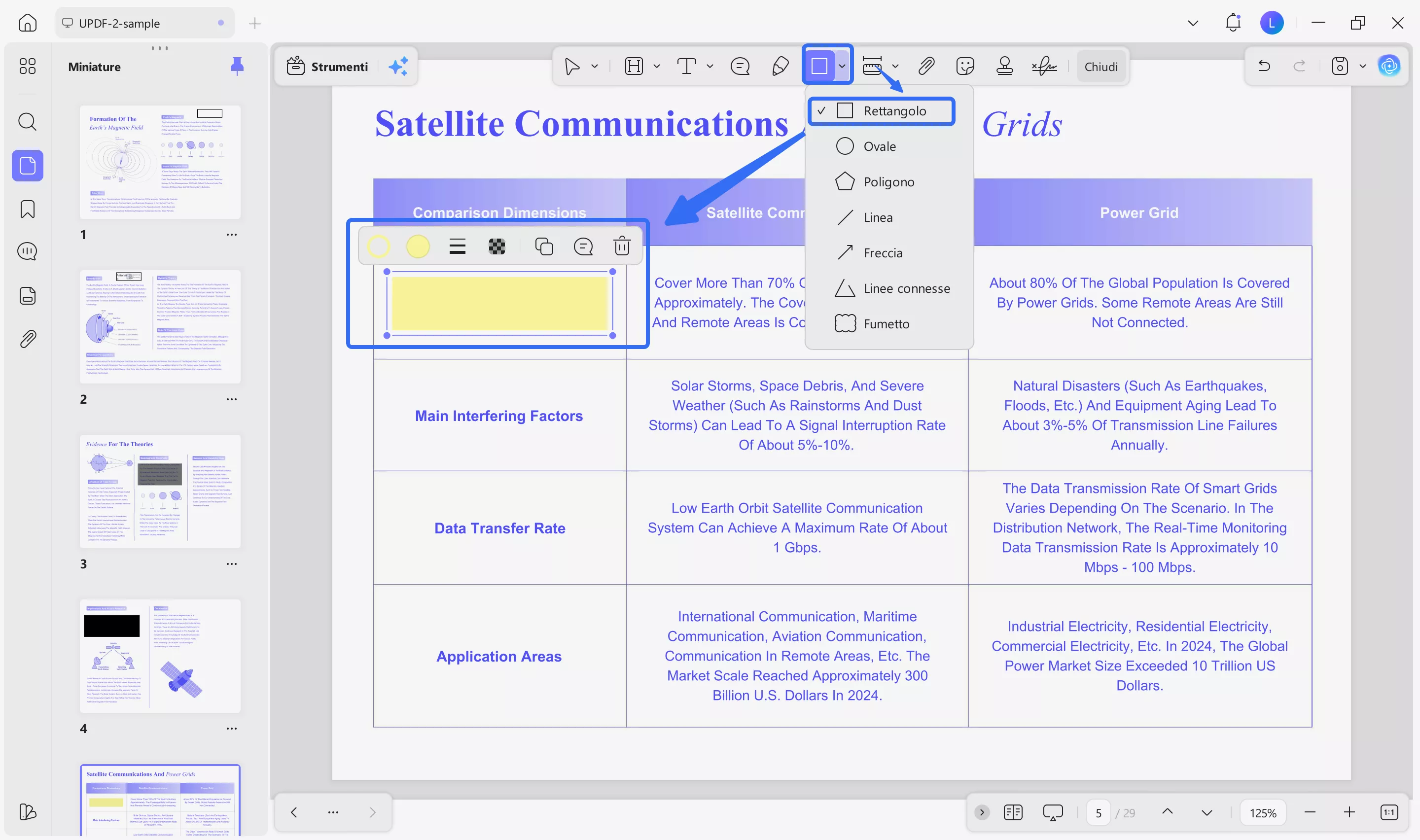The image size is (1420, 840).
Task: Expand the shape tool dropdown arrow
Action: point(843,66)
